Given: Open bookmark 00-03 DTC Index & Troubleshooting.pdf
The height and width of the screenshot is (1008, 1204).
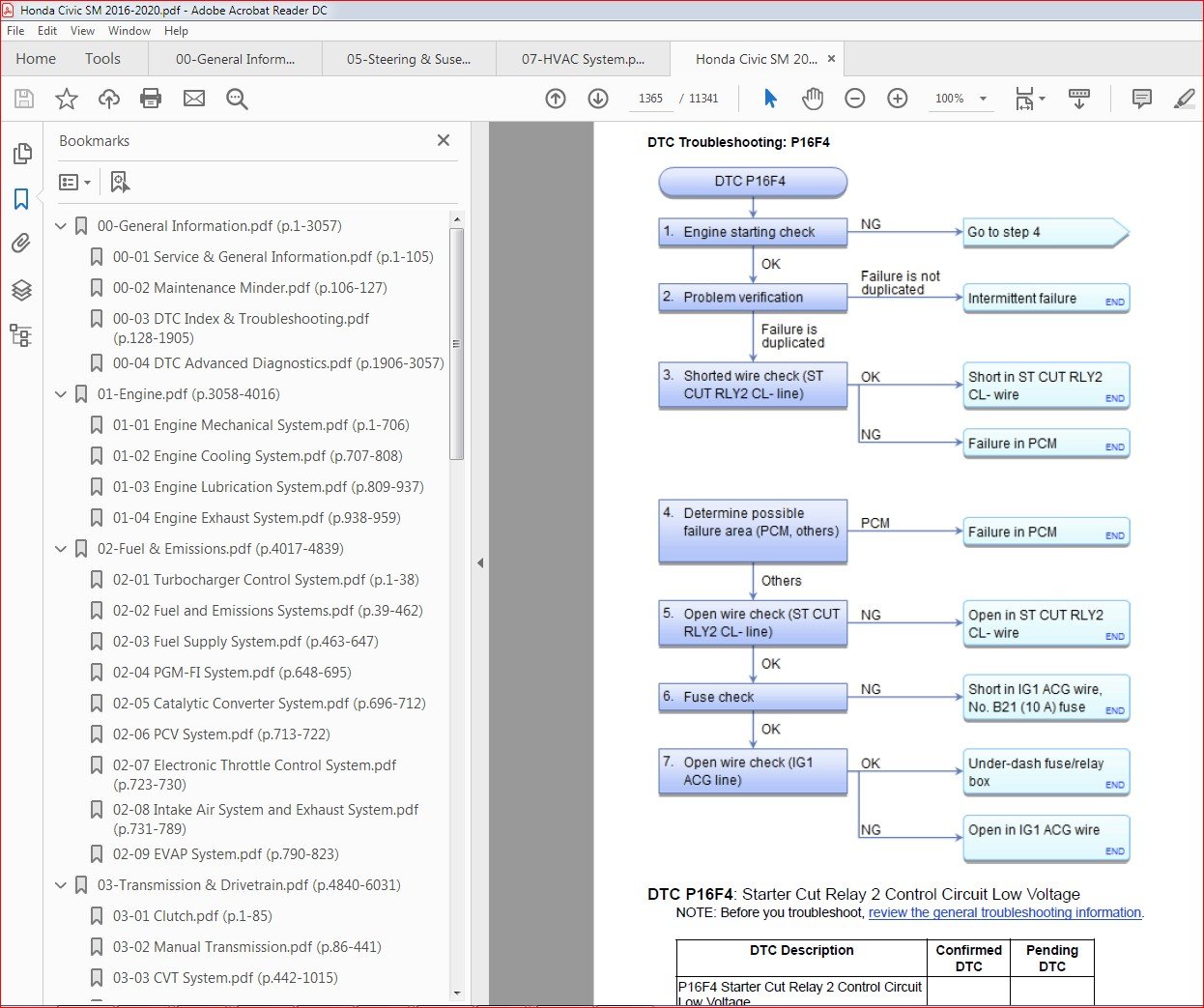Looking at the screenshot, I should [x=241, y=328].
